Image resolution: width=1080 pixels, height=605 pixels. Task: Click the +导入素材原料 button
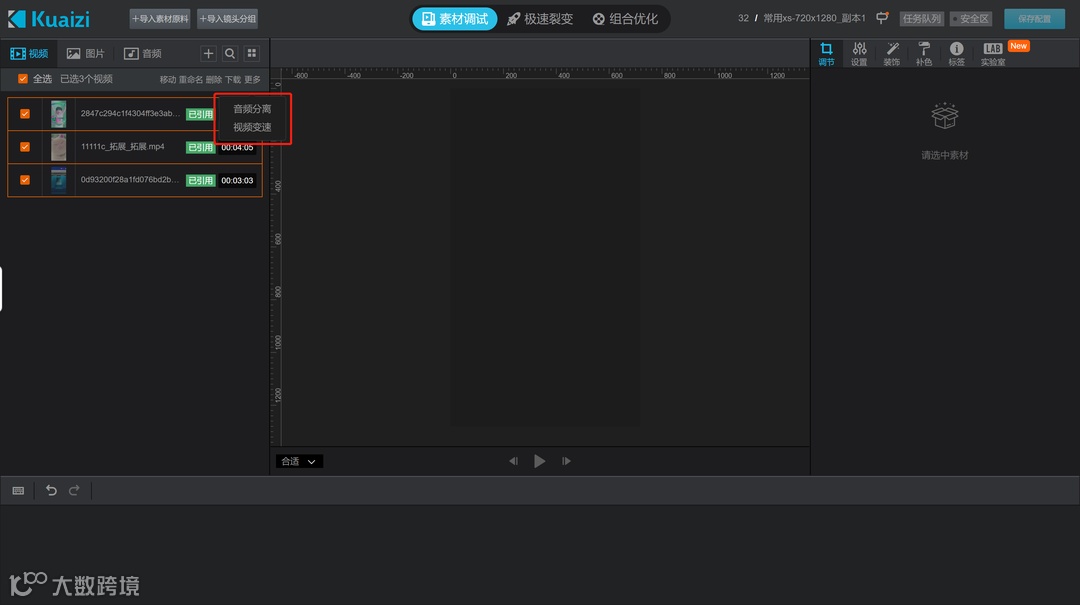160,19
